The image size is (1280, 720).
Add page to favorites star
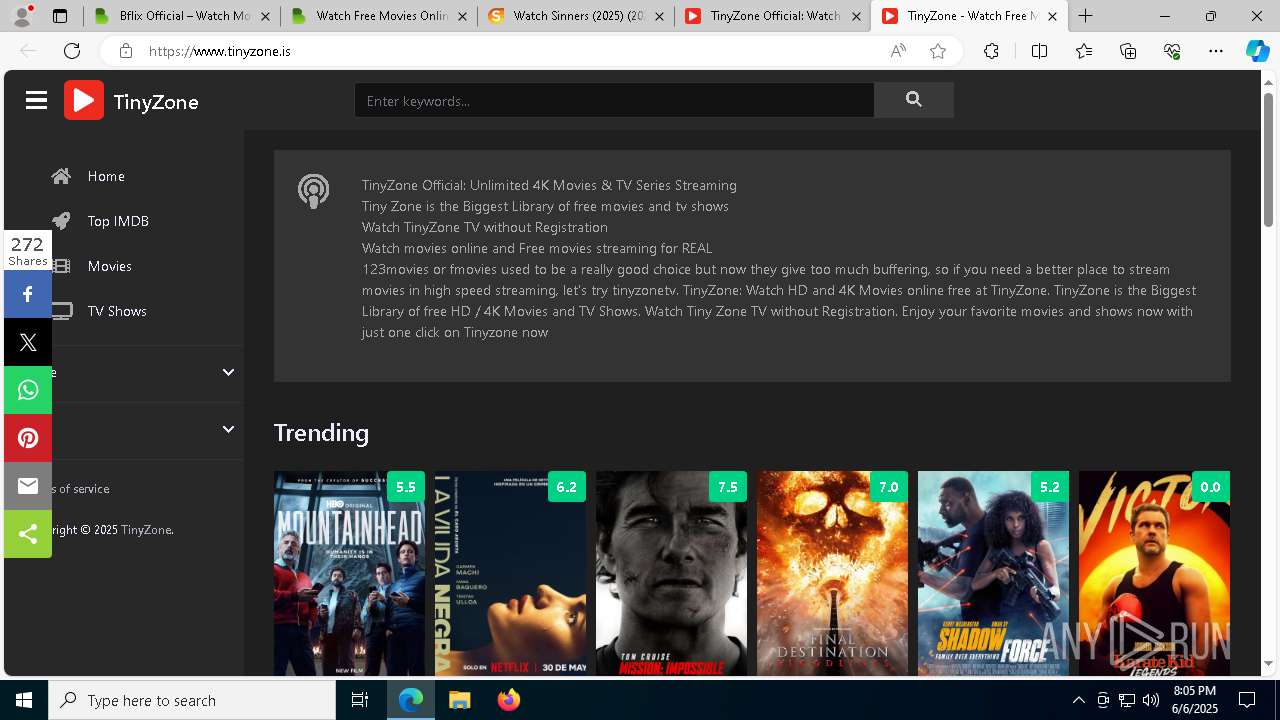click(938, 51)
